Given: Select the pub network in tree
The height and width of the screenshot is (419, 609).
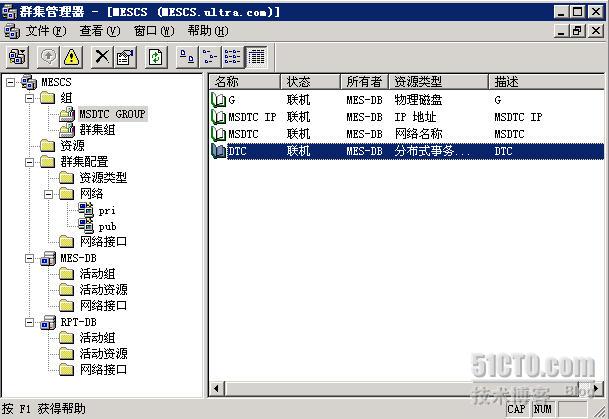Looking at the screenshot, I should point(107,226).
